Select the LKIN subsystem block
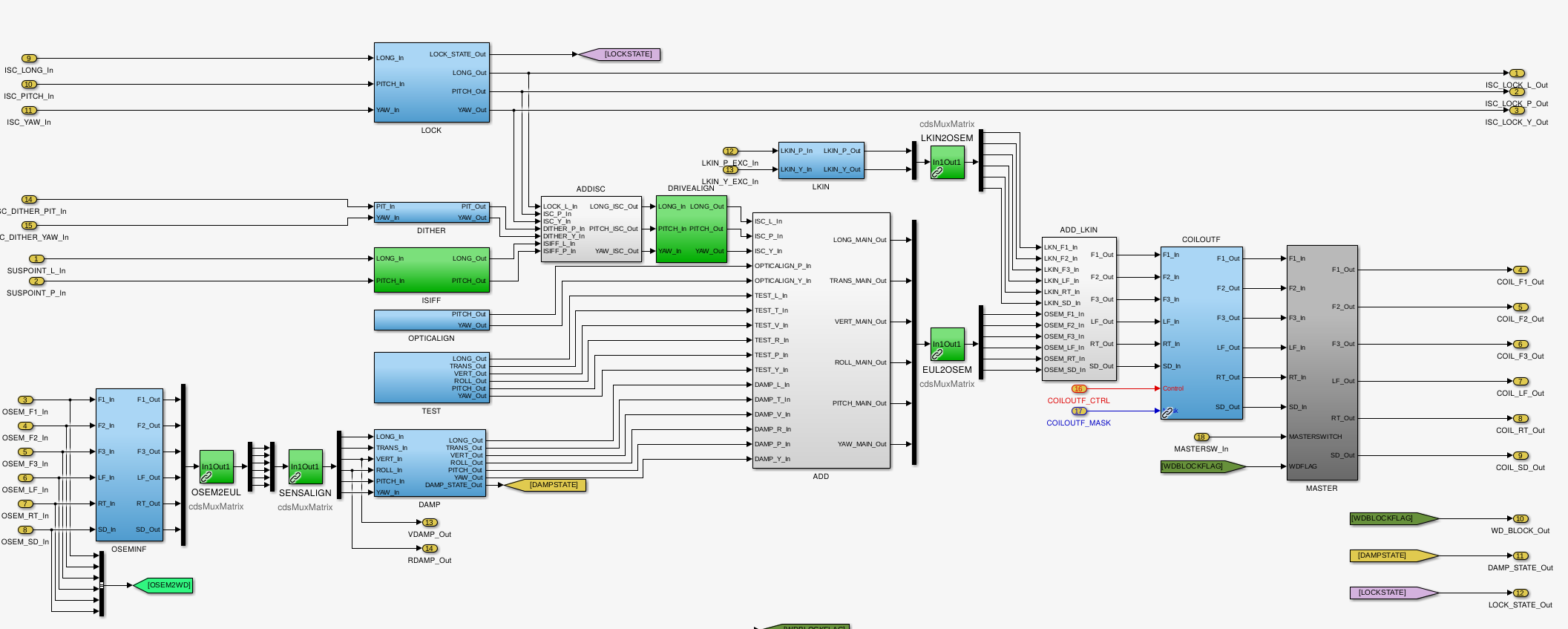The height and width of the screenshot is (629, 1568). point(821,160)
